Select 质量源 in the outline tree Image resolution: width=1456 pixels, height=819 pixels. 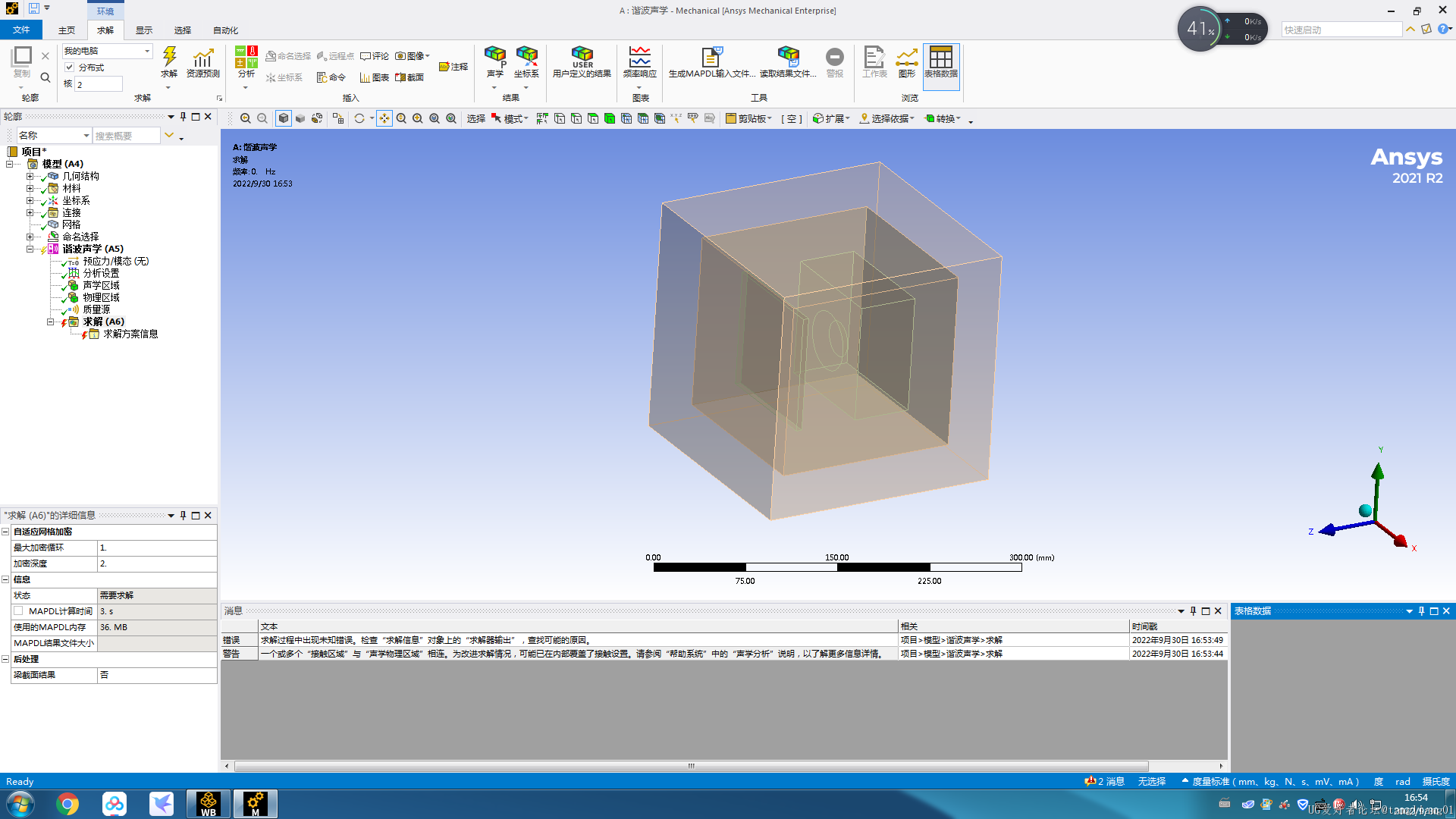point(96,309)
